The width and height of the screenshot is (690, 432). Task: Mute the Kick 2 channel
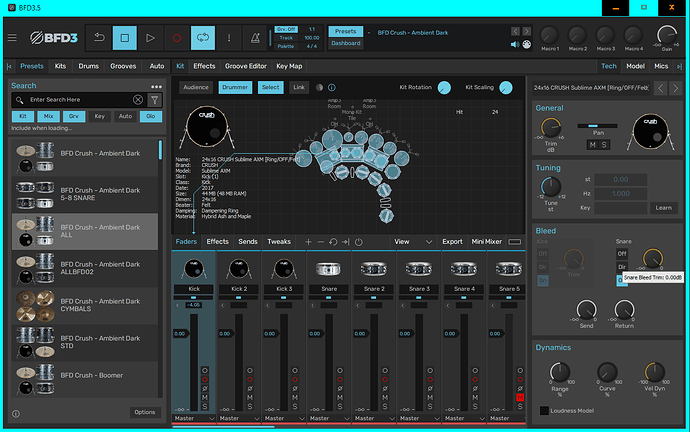point(250,398)
